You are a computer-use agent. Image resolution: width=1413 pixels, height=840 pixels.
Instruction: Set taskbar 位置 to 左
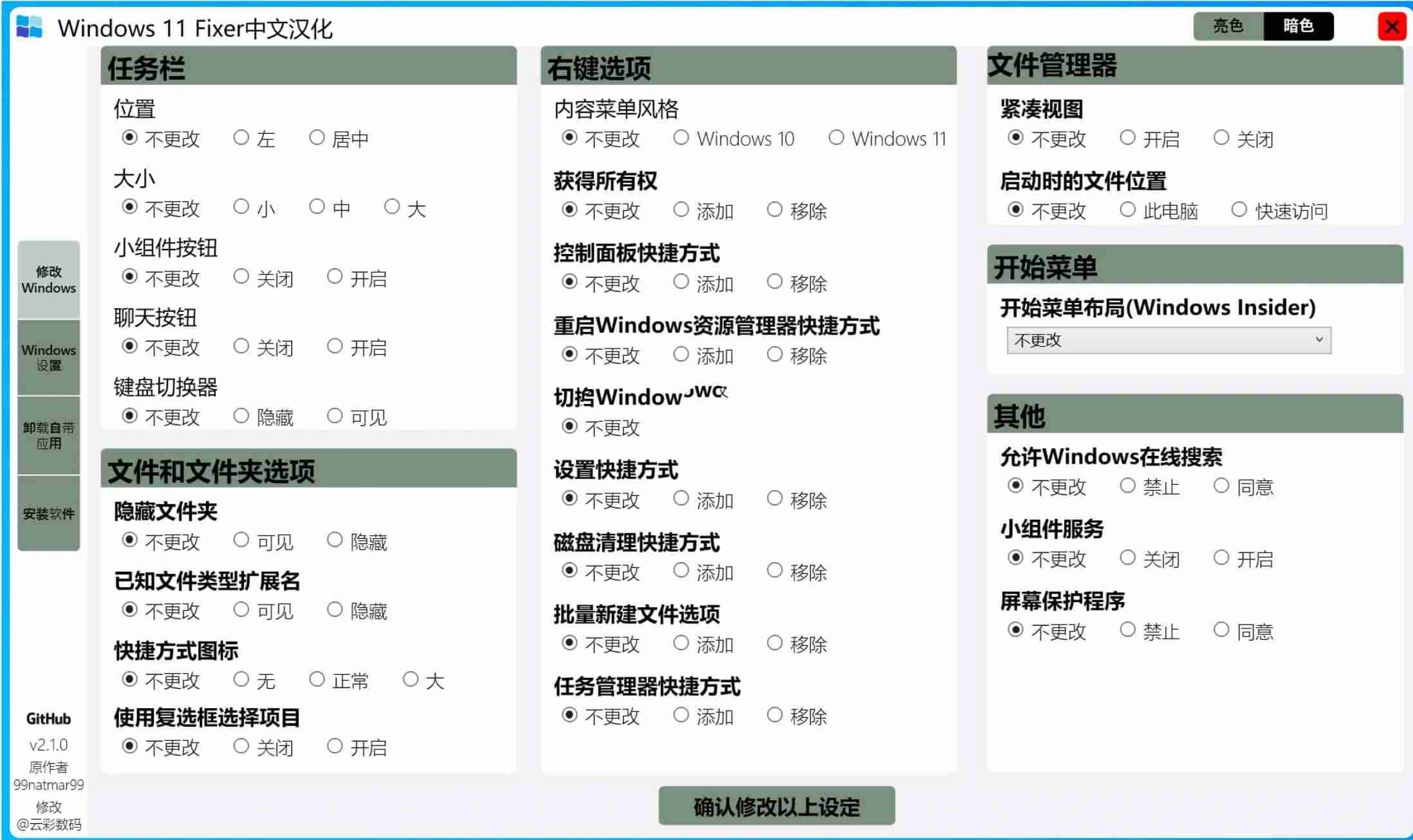pyautogui.click(x=254, y=138)
